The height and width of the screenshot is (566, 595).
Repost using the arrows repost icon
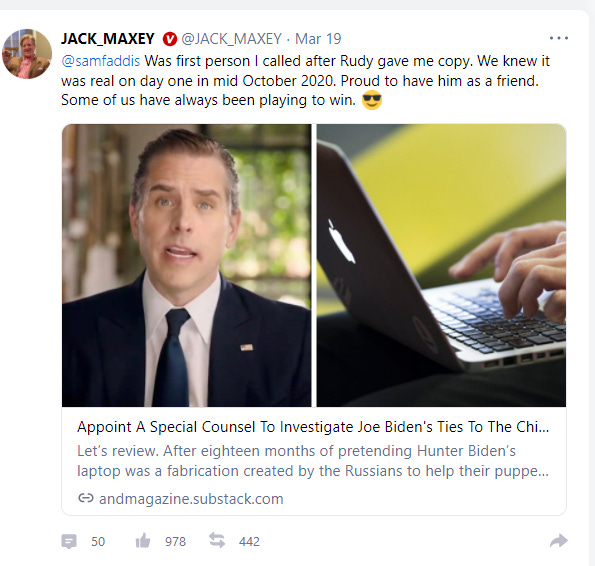[x=217, y=540]
